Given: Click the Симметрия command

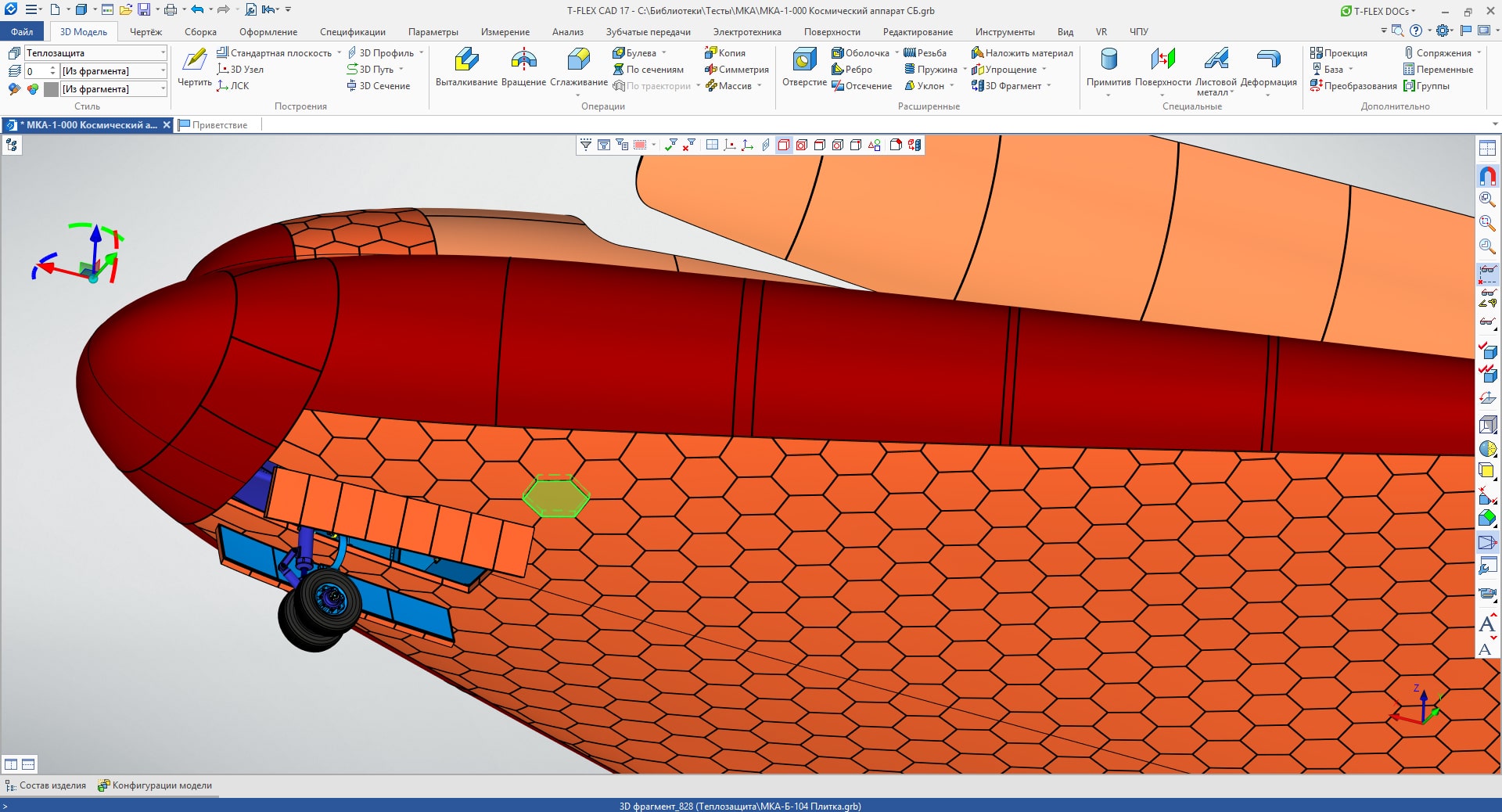Looking at the screenshot, I should pos(736,70).
